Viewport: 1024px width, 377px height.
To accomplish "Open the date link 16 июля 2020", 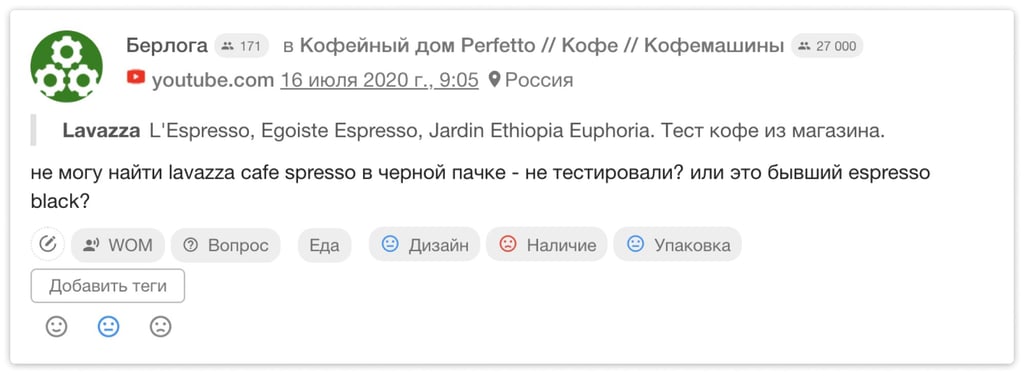I will pos(379,80).
